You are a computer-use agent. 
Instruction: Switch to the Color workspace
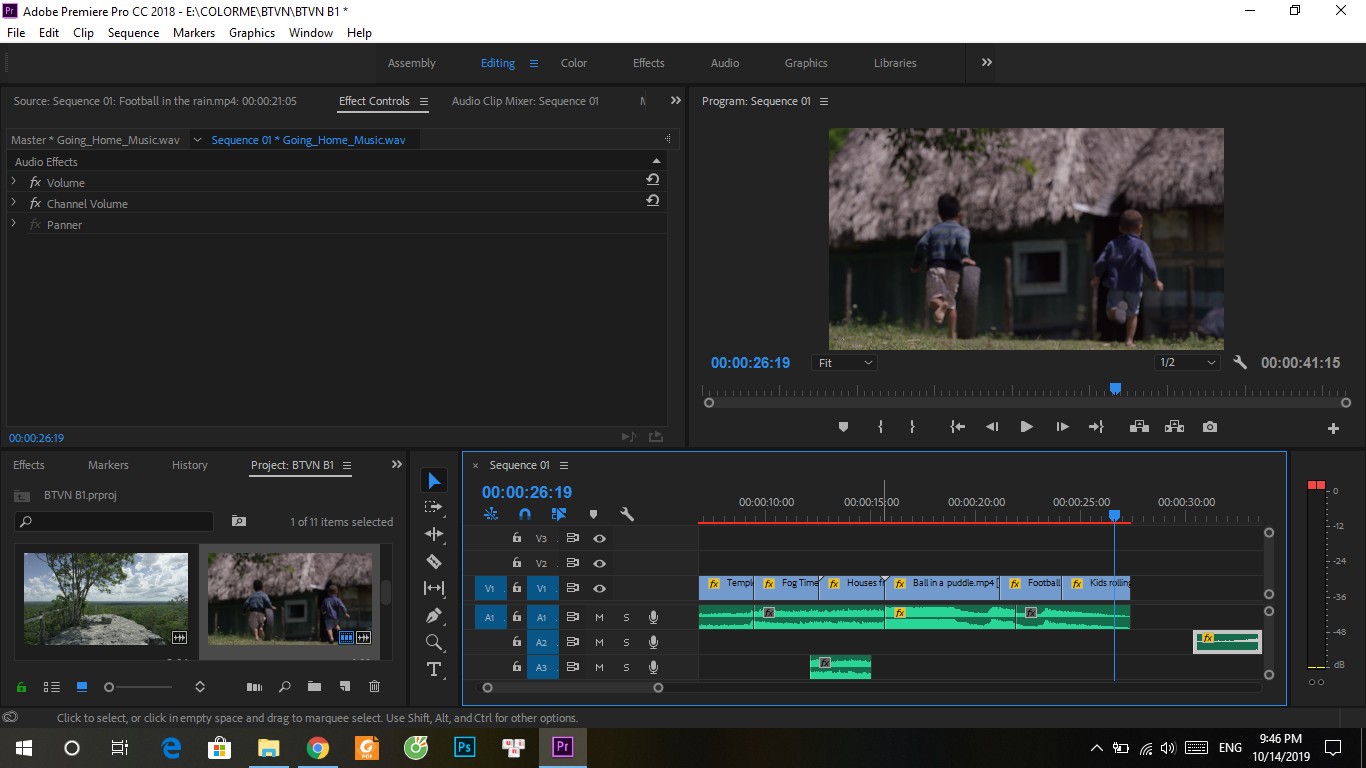574,63
